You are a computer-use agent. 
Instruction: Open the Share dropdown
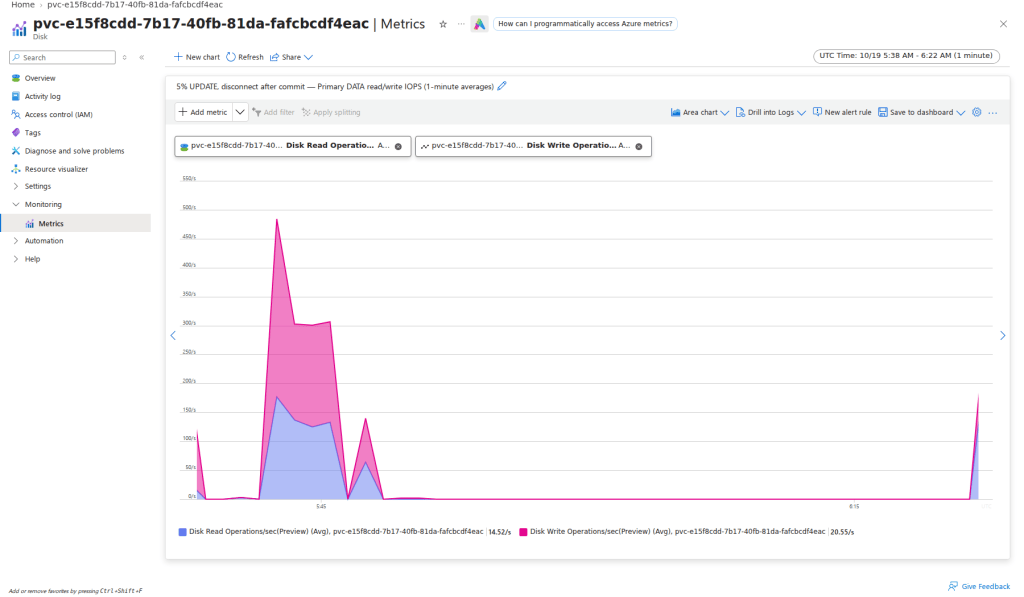[x=291, y=57]
